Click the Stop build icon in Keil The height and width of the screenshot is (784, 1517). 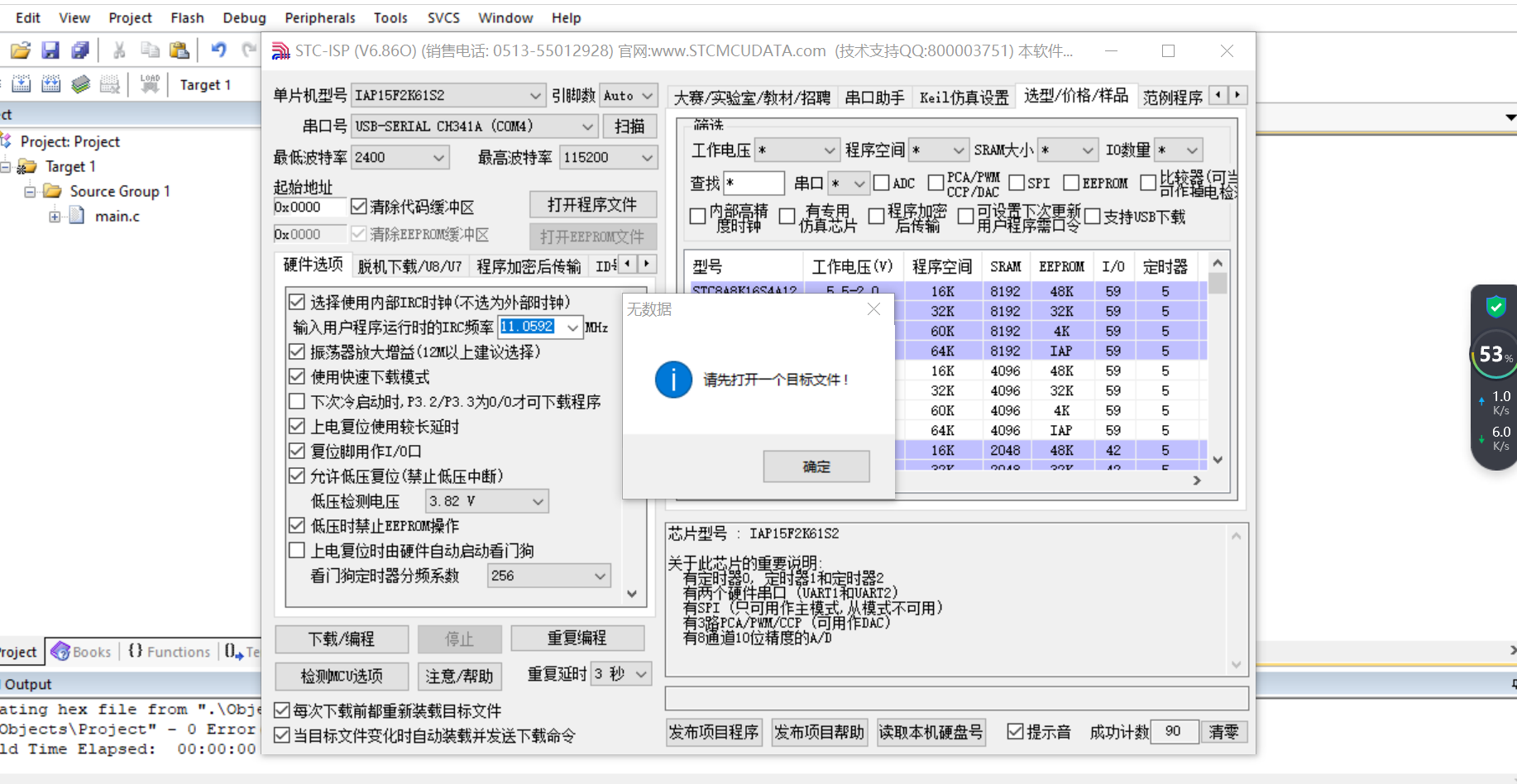109,84
